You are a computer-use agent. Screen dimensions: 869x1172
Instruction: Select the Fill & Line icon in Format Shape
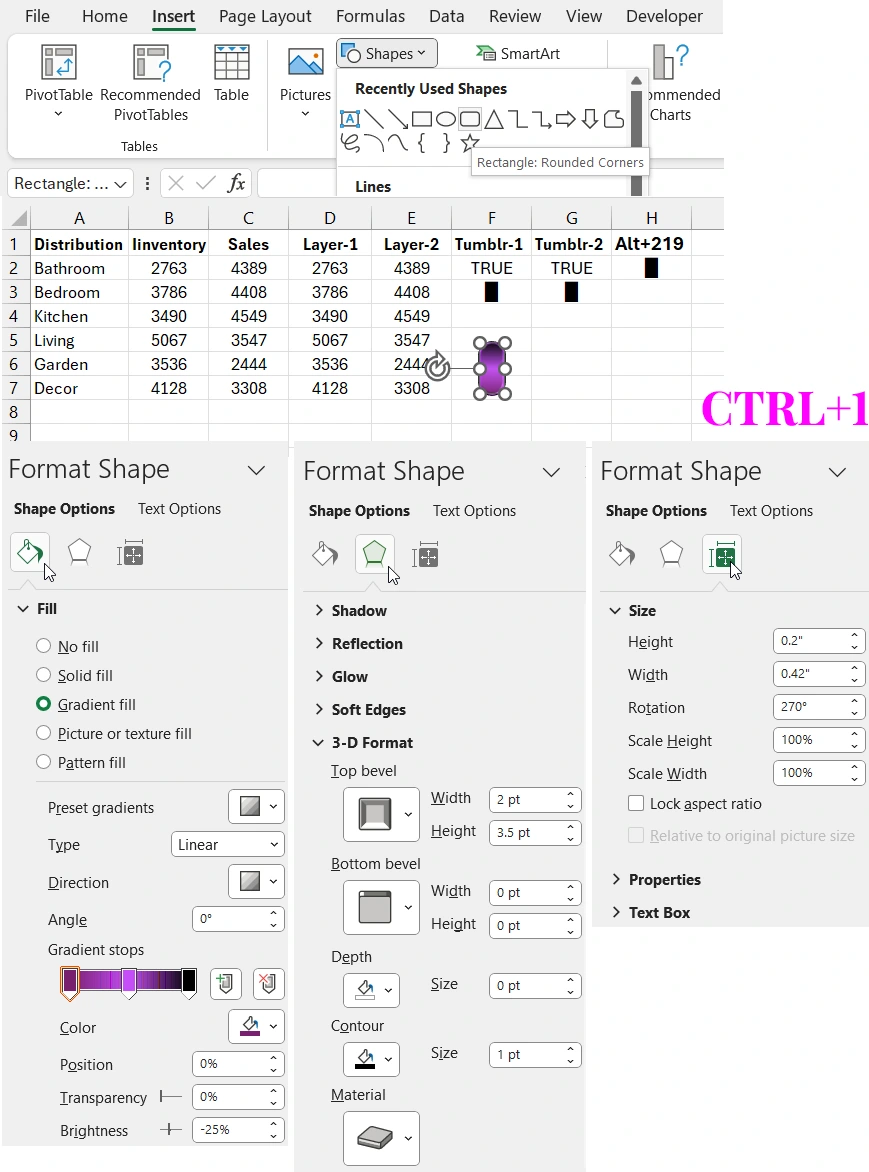(29, 551)
